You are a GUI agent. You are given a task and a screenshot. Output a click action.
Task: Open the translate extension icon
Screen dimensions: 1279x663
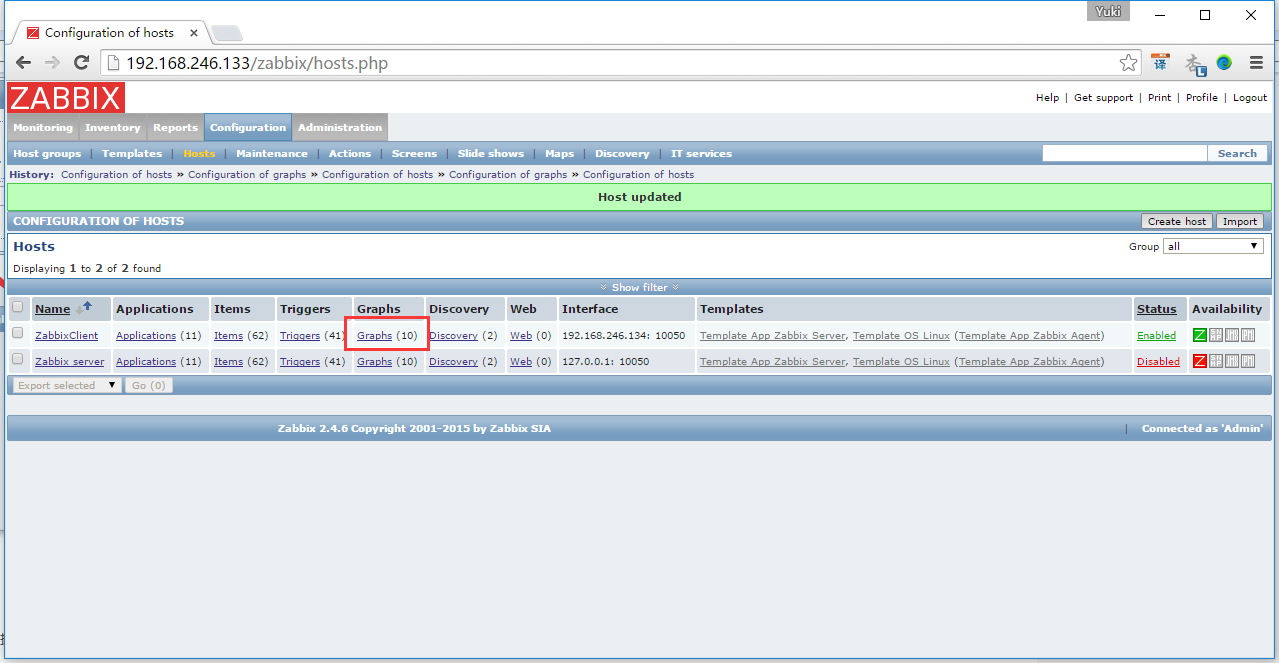coord(1160,62)
